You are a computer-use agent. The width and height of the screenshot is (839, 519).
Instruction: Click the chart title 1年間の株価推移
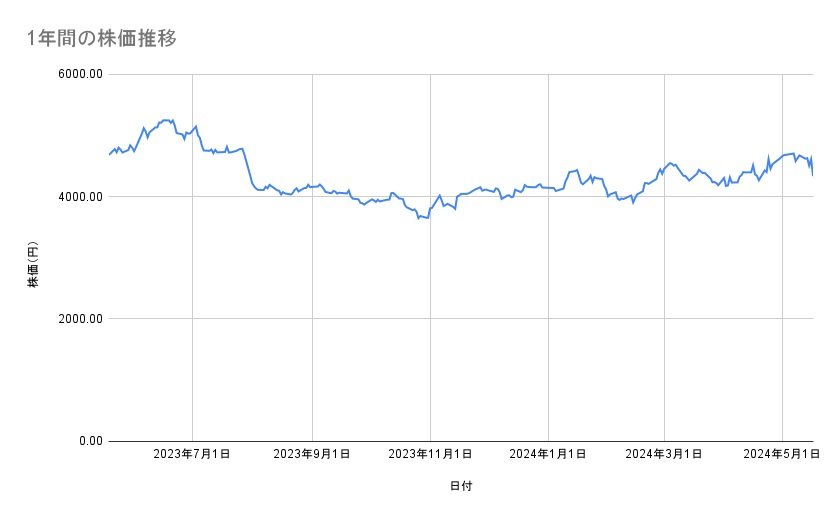[103, 38]
